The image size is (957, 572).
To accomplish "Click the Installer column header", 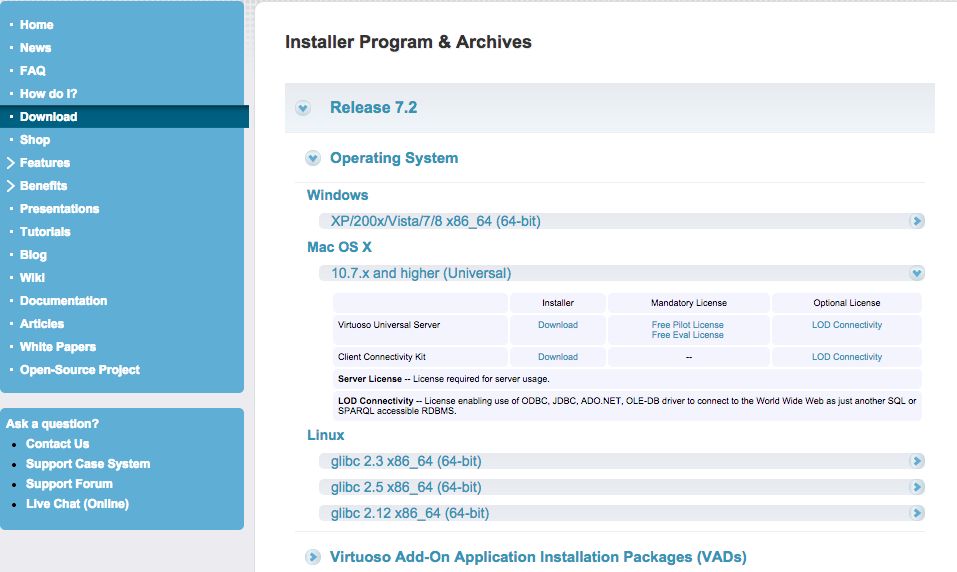I will pos(558,303).
